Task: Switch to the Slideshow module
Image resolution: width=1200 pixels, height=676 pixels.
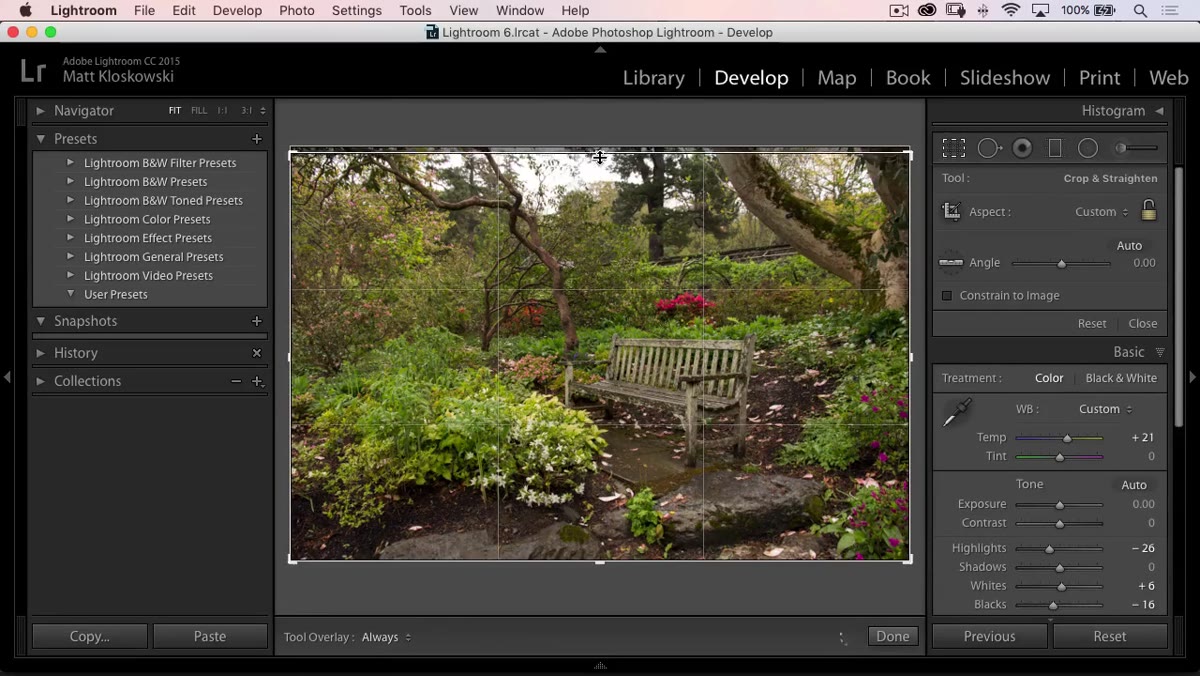Action: 1005,78
